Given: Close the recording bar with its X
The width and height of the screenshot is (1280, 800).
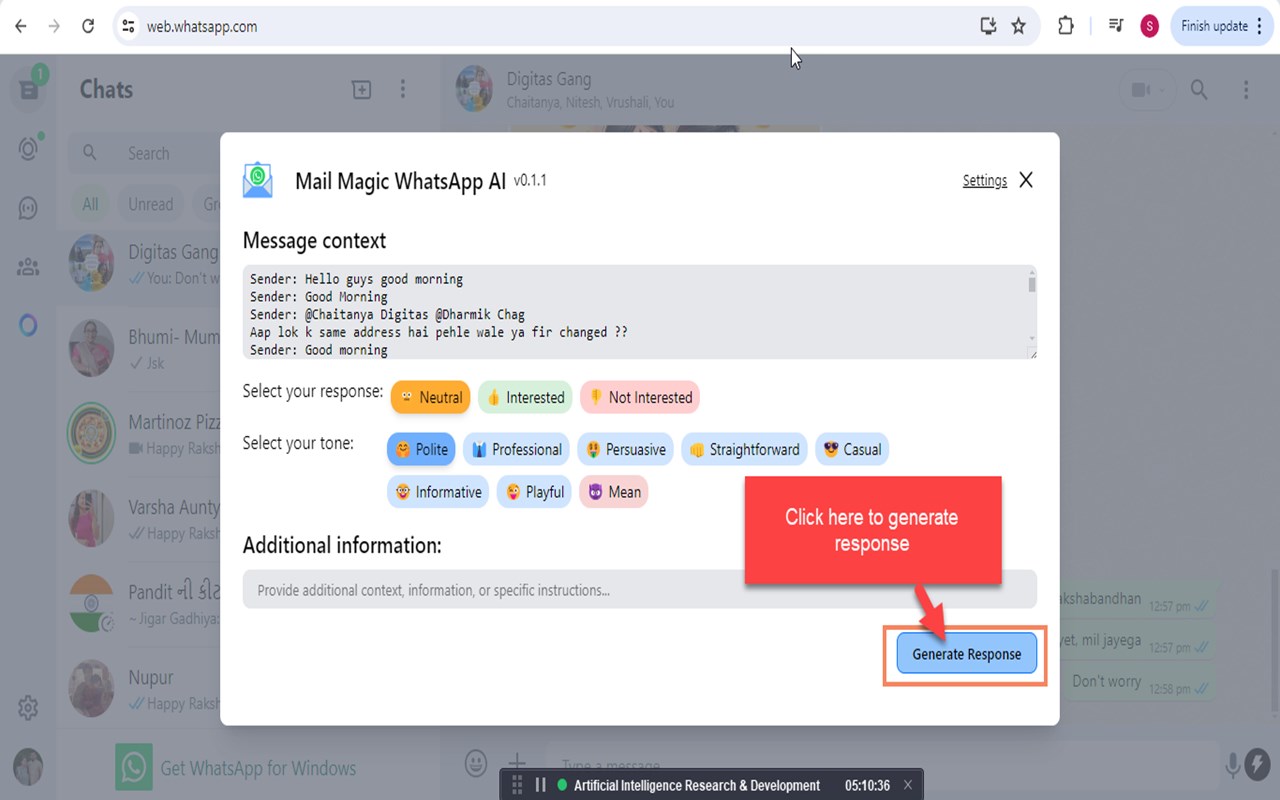Looking at the screenshot, I should click(907, 785).
